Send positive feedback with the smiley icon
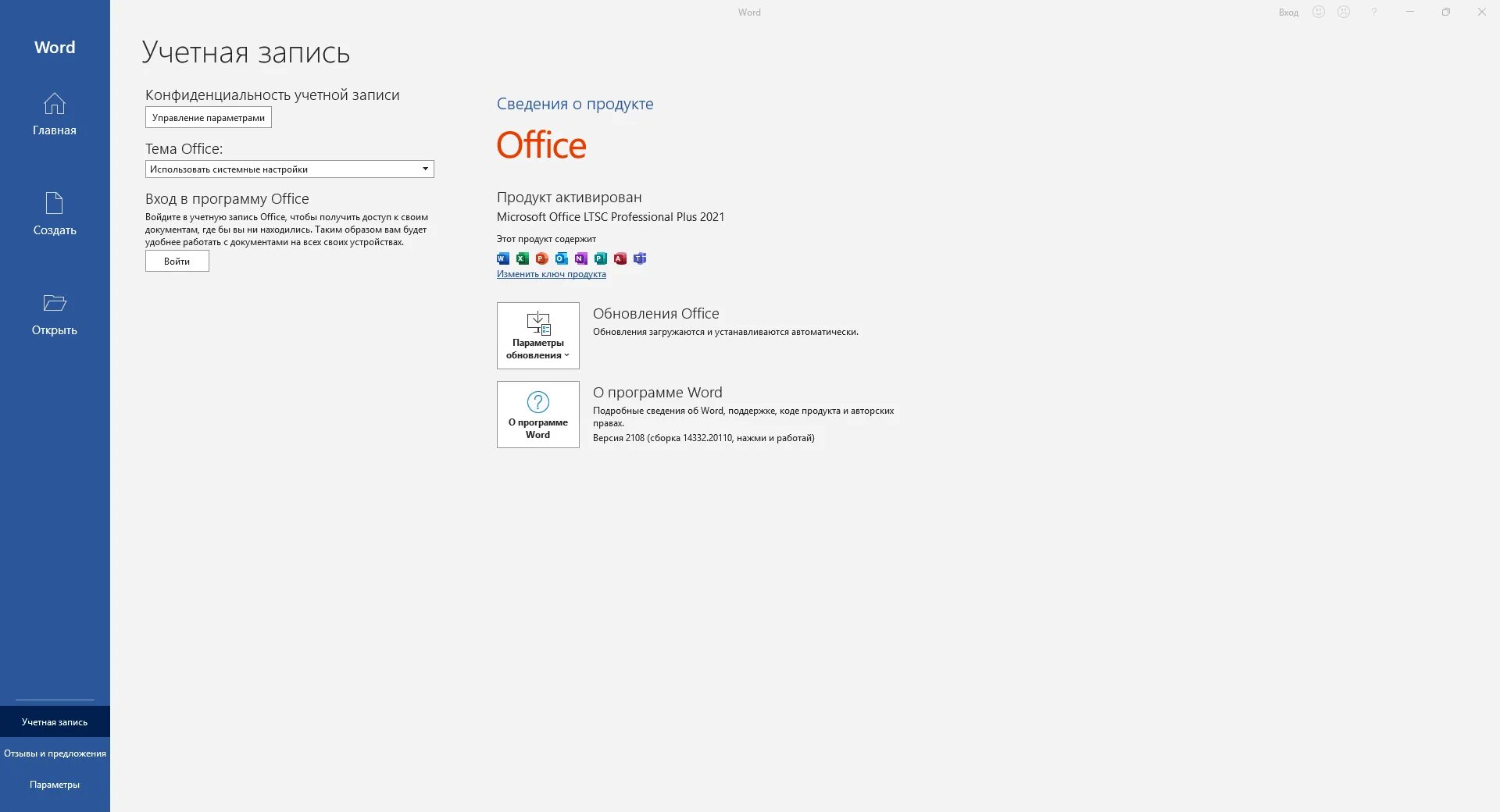 click(1319, 12)
